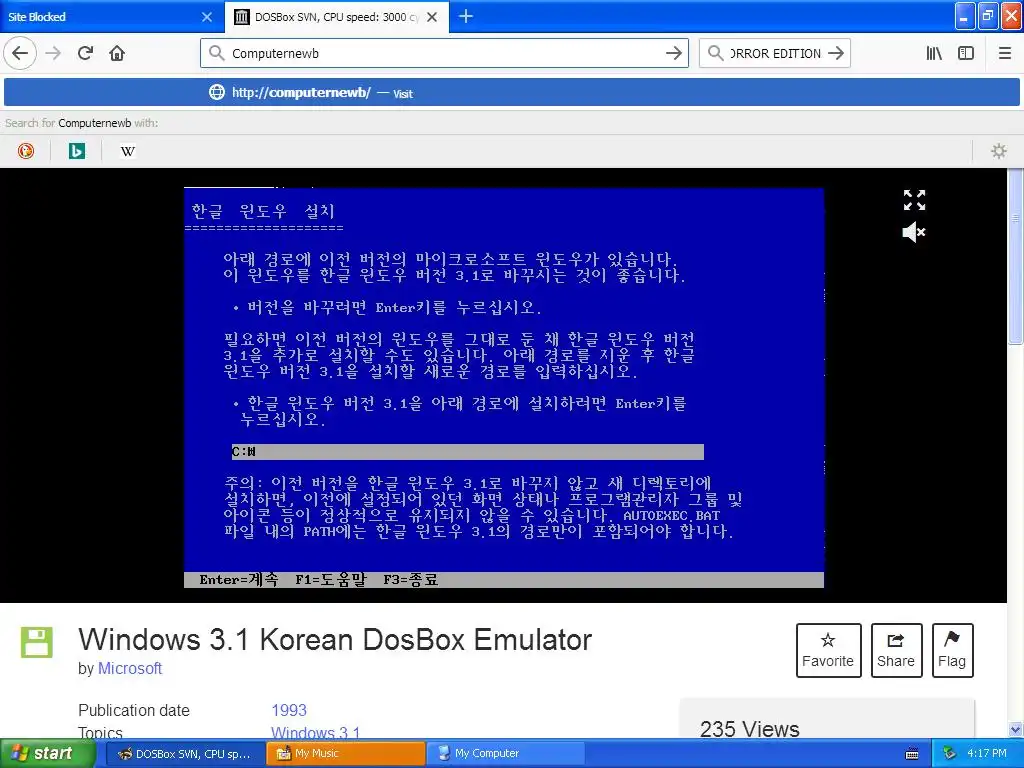Screen dimensions: 1024x768
Task: Click the tray icon beside clock
Action: click(949, 753)
